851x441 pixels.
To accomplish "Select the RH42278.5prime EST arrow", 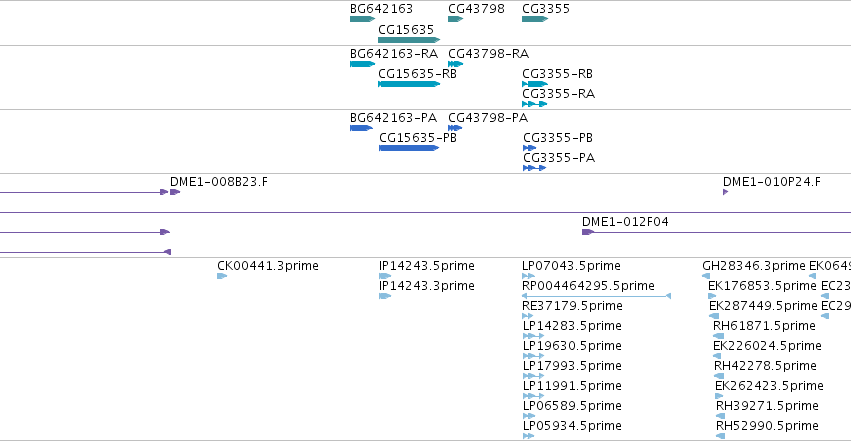I will pyautogui.click(x=719, y=376).
